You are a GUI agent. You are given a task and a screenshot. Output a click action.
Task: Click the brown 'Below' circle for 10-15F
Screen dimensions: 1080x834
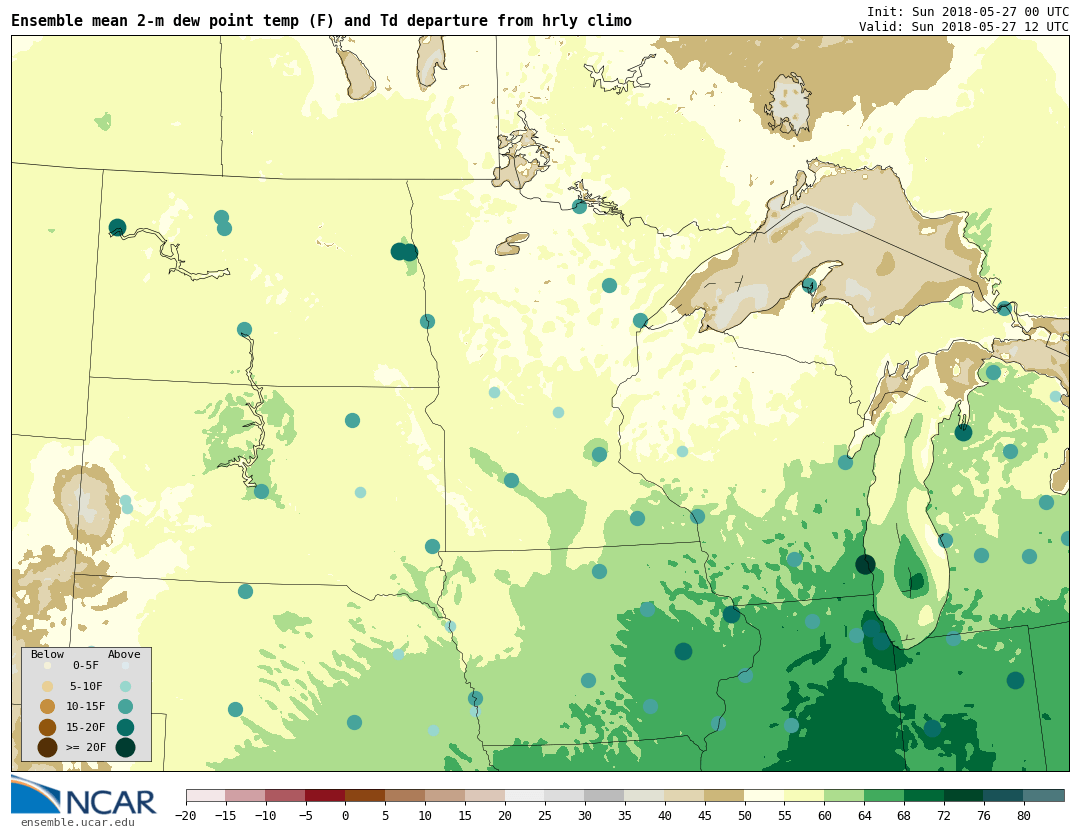[x=48, y=707]
